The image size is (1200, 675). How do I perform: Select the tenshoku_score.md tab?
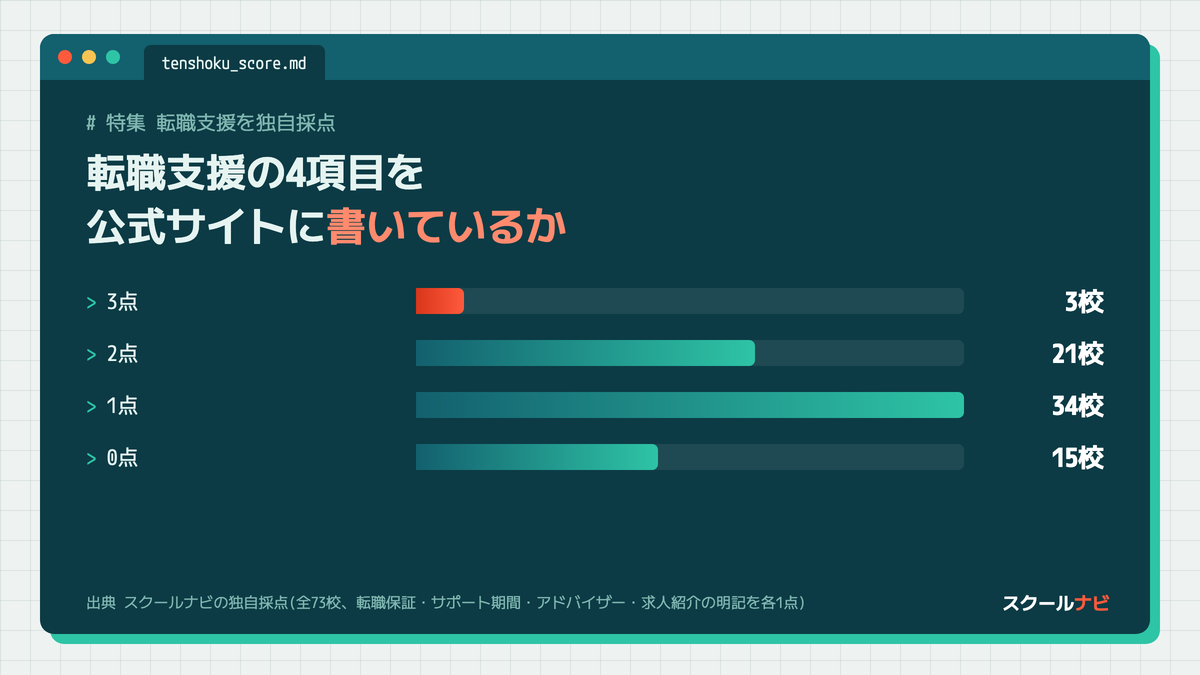point(234,62)
